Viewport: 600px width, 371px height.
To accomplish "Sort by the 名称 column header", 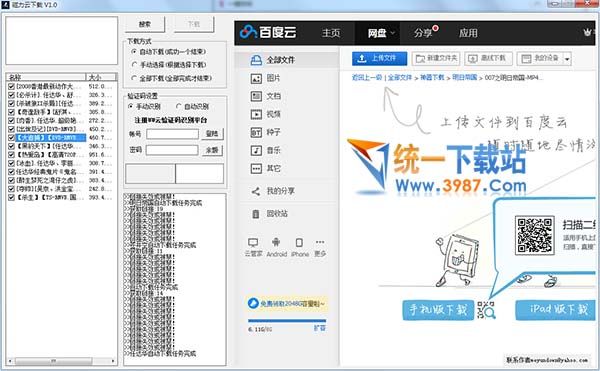I will click(46, 77).
